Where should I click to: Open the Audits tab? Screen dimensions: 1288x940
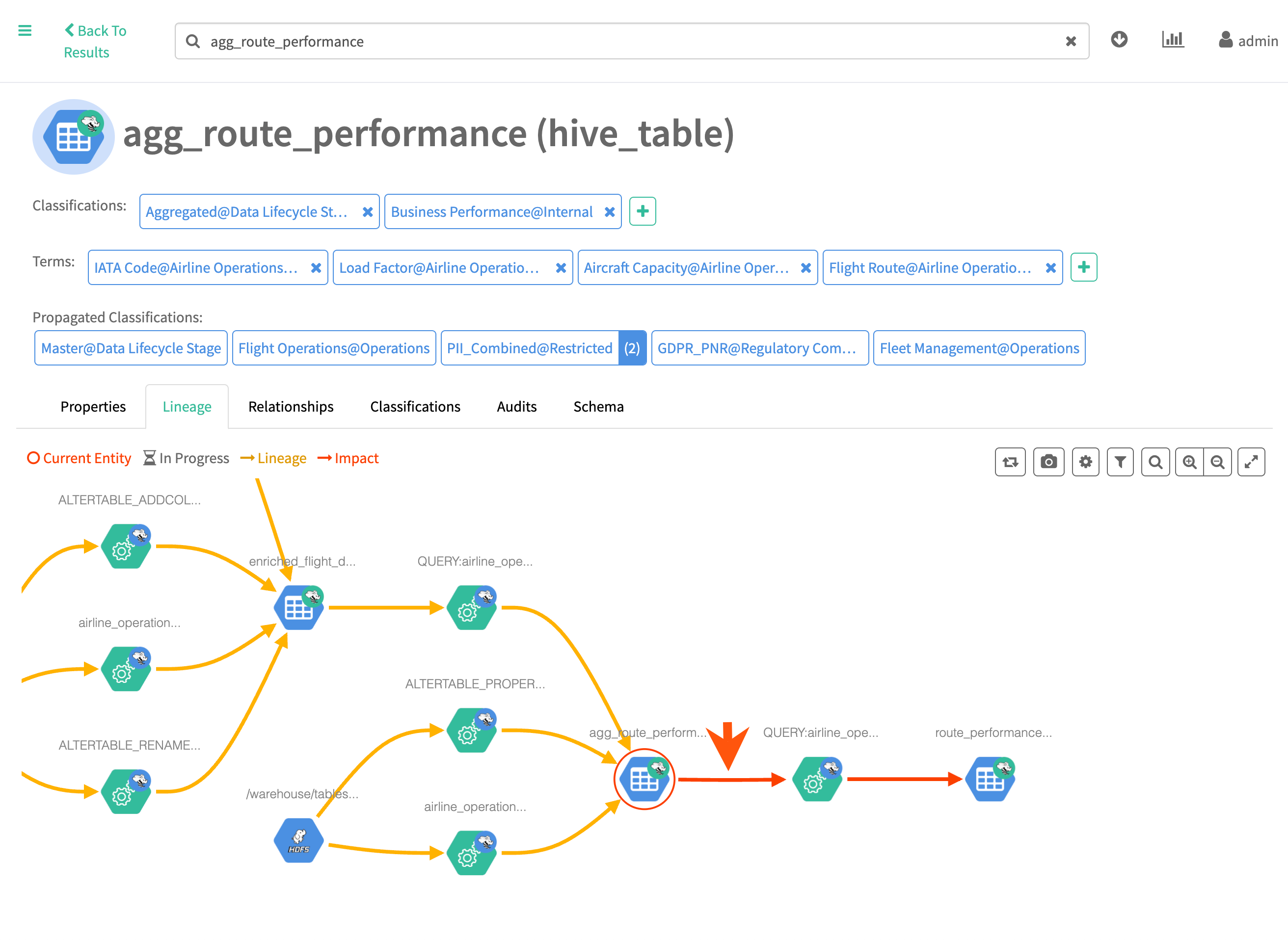pyautogui.click(x=516, y=406)
